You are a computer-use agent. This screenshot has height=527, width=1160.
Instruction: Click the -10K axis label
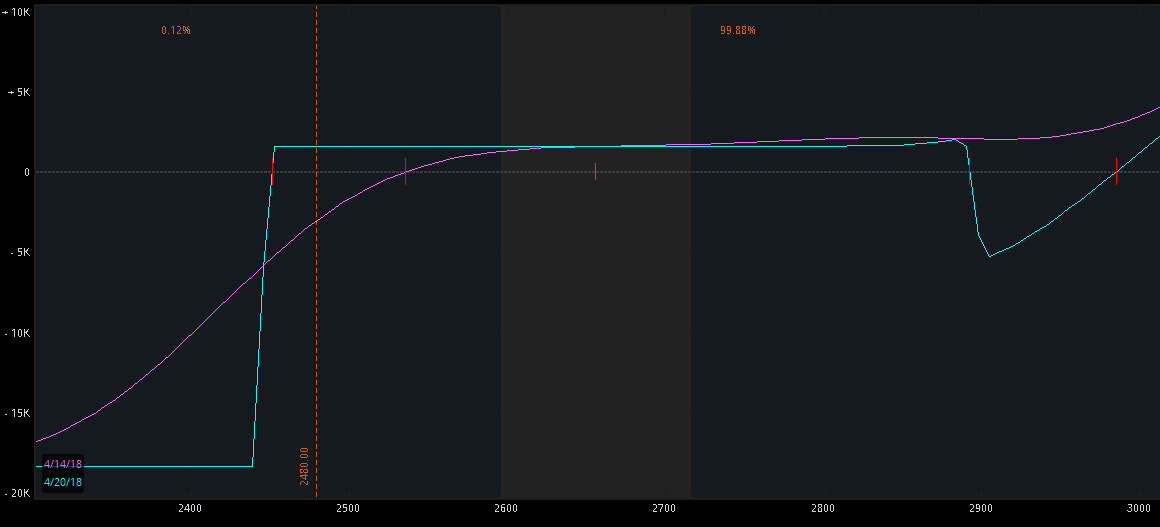point(16,333)
